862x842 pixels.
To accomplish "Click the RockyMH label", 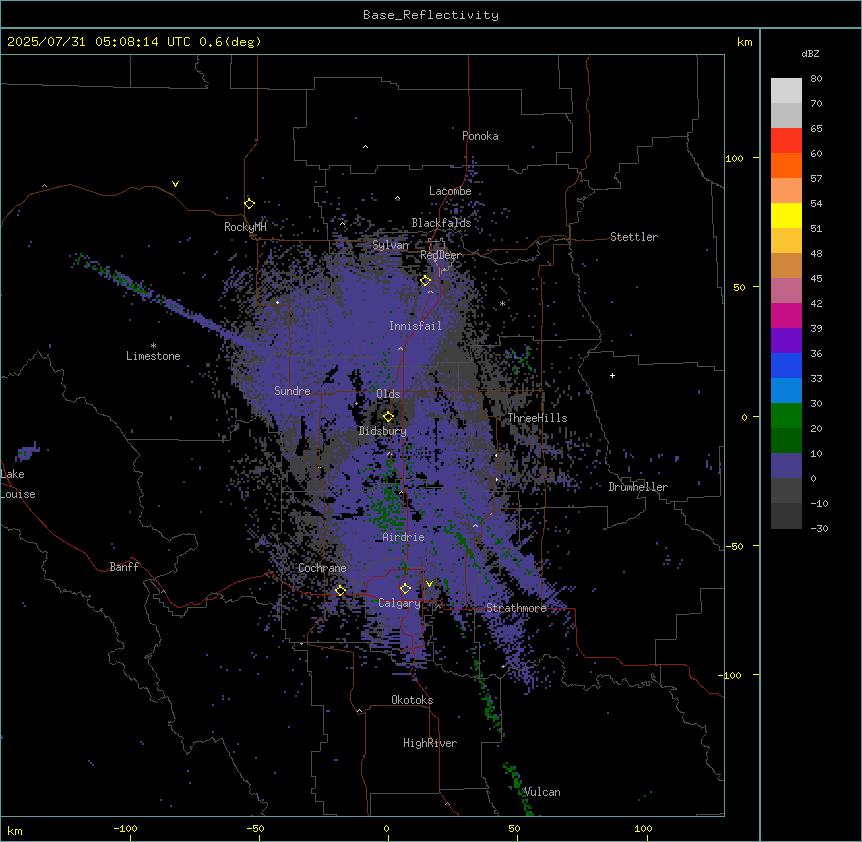I will 245,227.
